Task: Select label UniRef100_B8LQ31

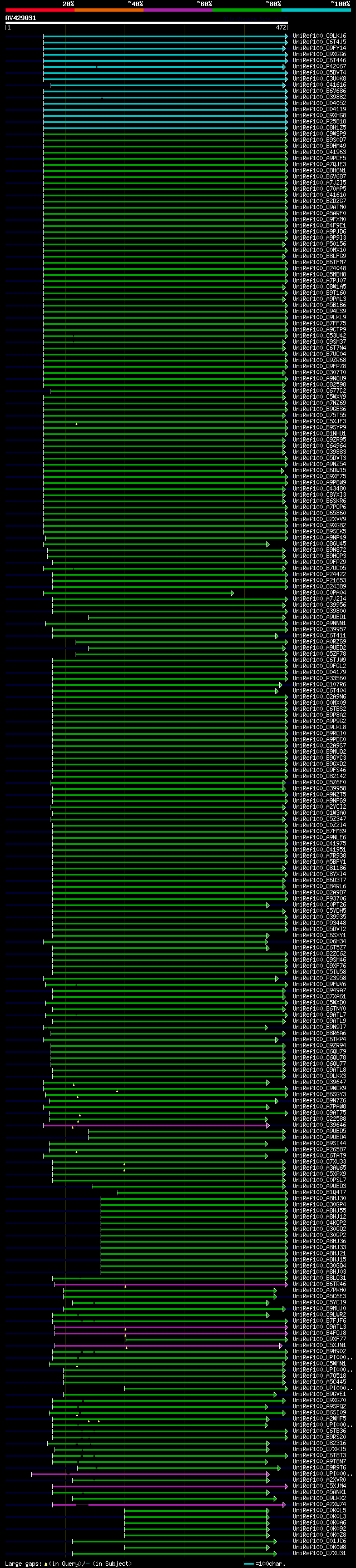Action: 319,1278
